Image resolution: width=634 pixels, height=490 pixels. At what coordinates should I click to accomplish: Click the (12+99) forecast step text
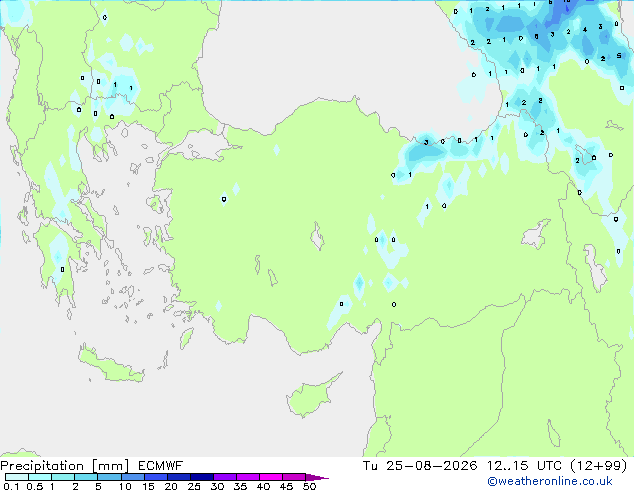[x=598, y=466]
